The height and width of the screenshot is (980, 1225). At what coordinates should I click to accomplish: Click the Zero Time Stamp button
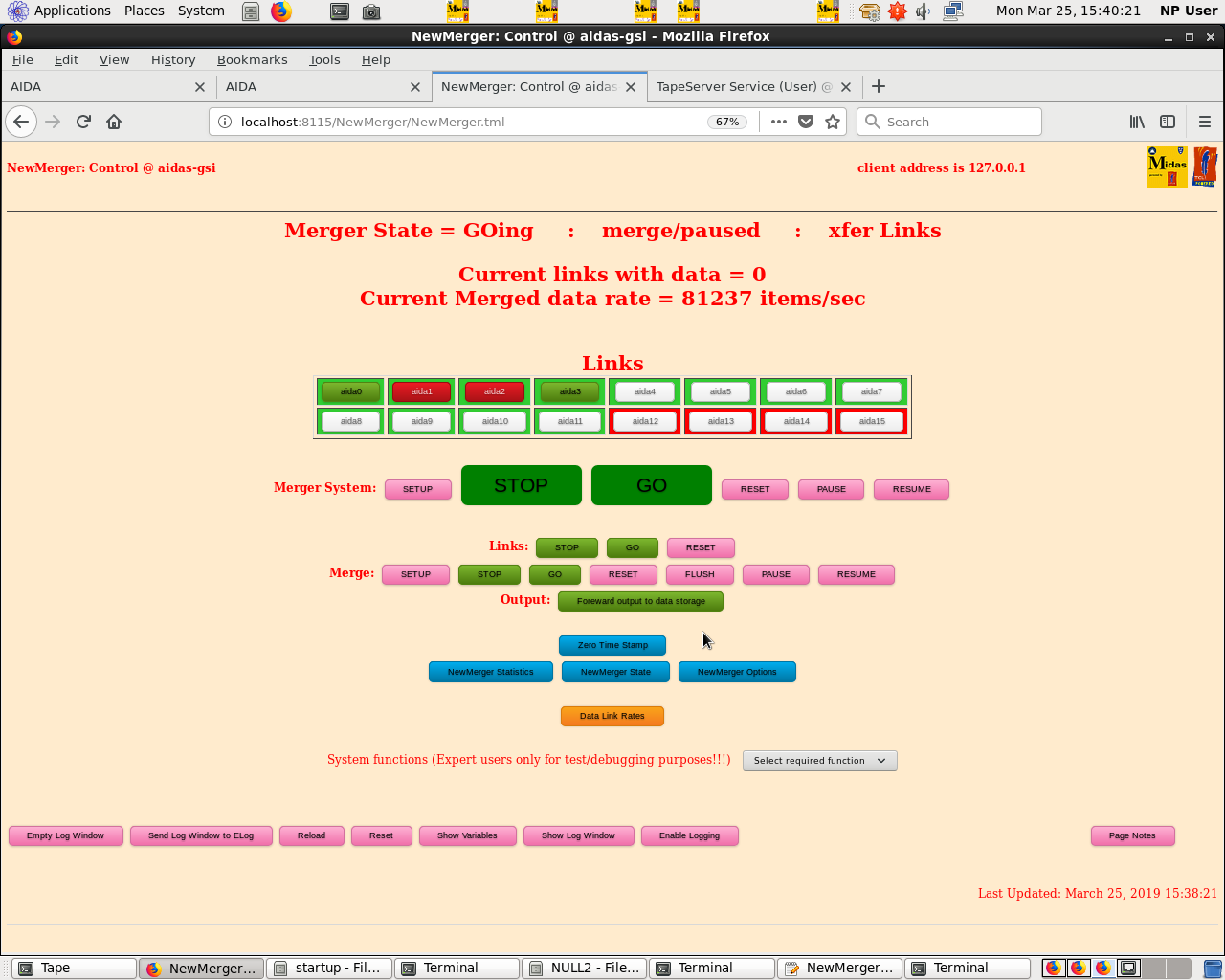pyautogui.click(x=612, y=645)
